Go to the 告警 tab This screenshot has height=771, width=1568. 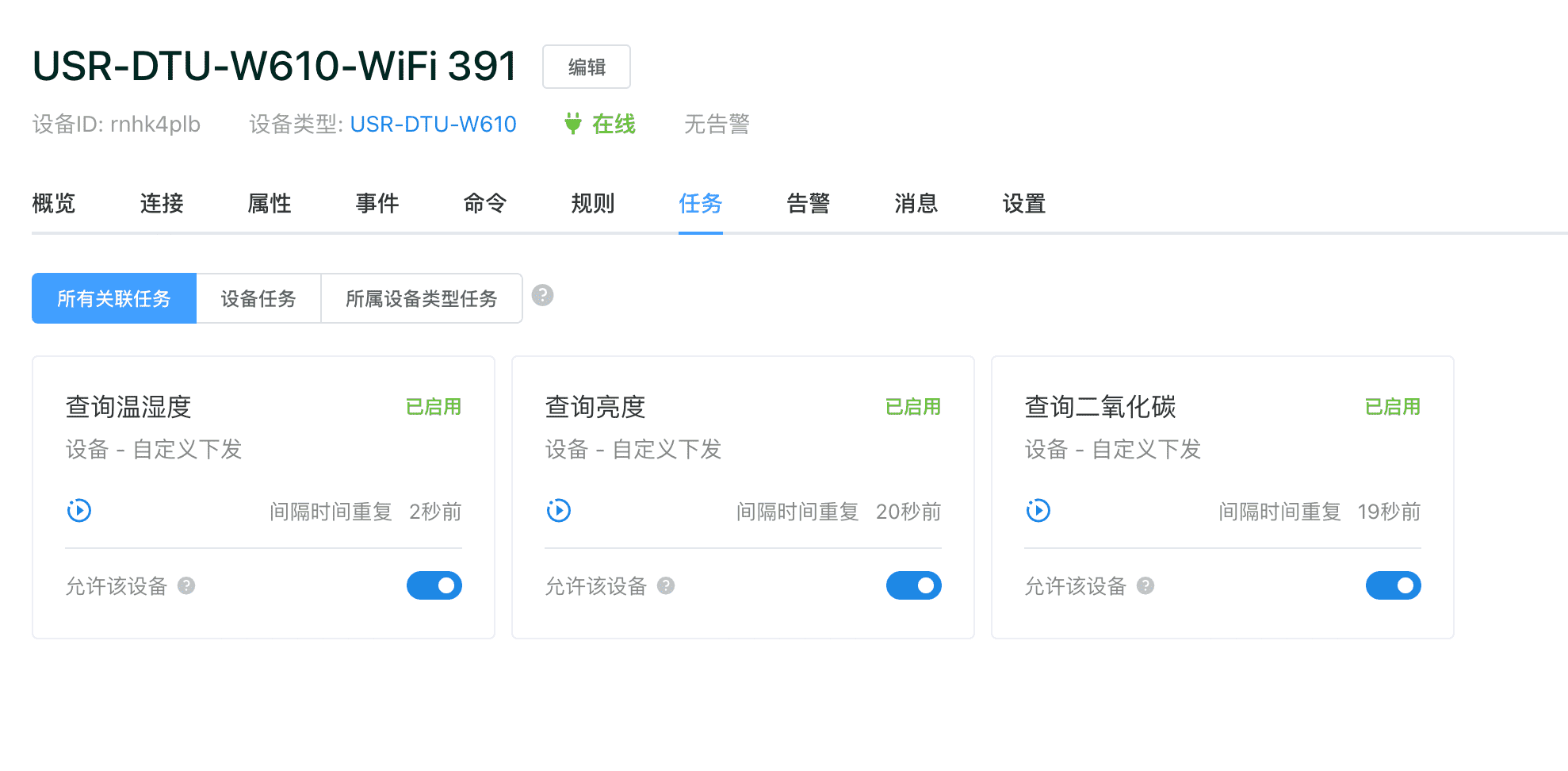[x=809, y=204]
